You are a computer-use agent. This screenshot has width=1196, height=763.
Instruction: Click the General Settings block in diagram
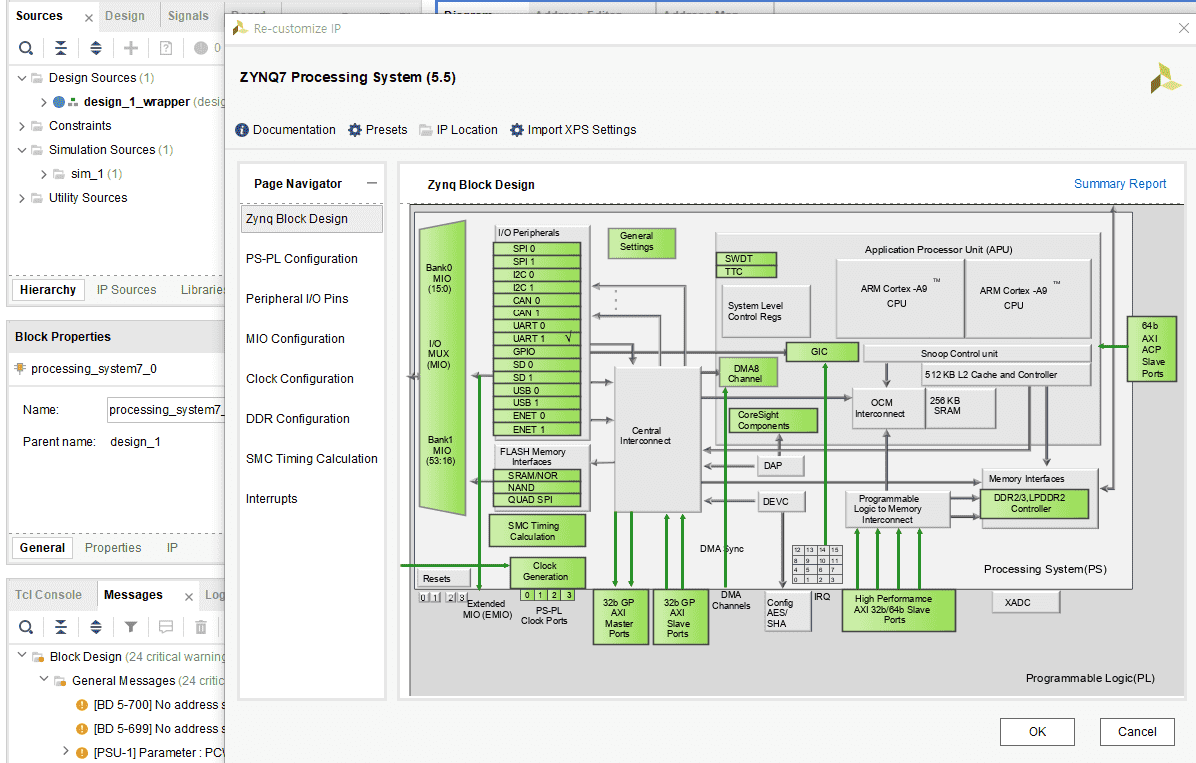click(641, 243)
